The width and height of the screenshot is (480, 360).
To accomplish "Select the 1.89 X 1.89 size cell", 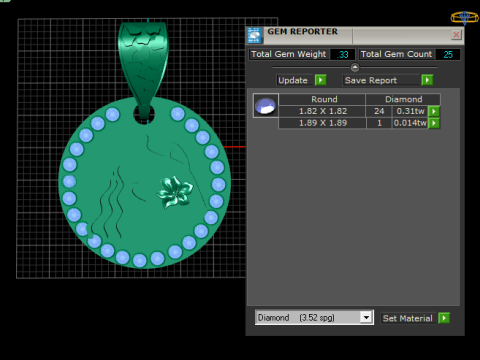I will point(322,123).
